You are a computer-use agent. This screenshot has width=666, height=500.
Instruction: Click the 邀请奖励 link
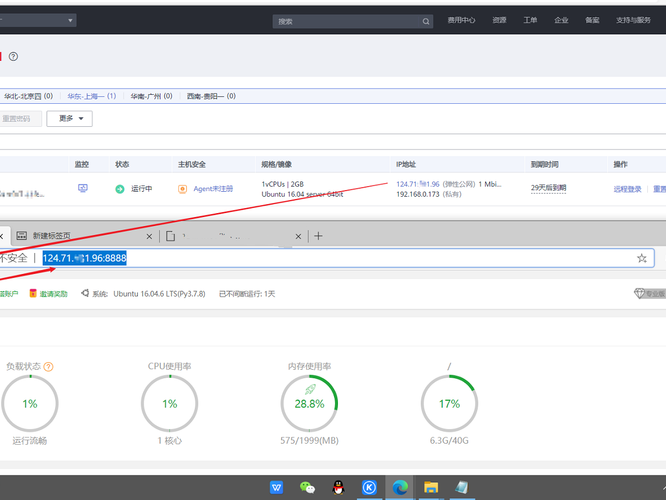(x=54, y=294)
